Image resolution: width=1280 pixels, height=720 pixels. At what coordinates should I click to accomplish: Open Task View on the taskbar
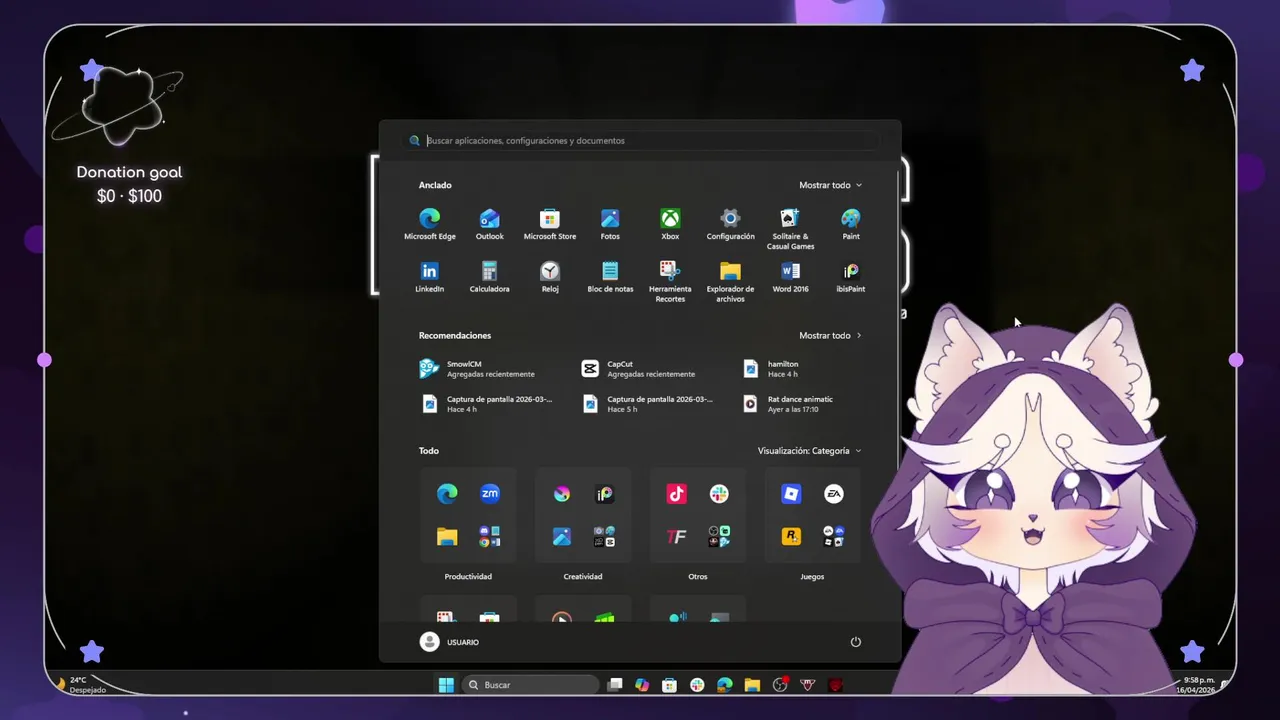[x=615, y=685]
